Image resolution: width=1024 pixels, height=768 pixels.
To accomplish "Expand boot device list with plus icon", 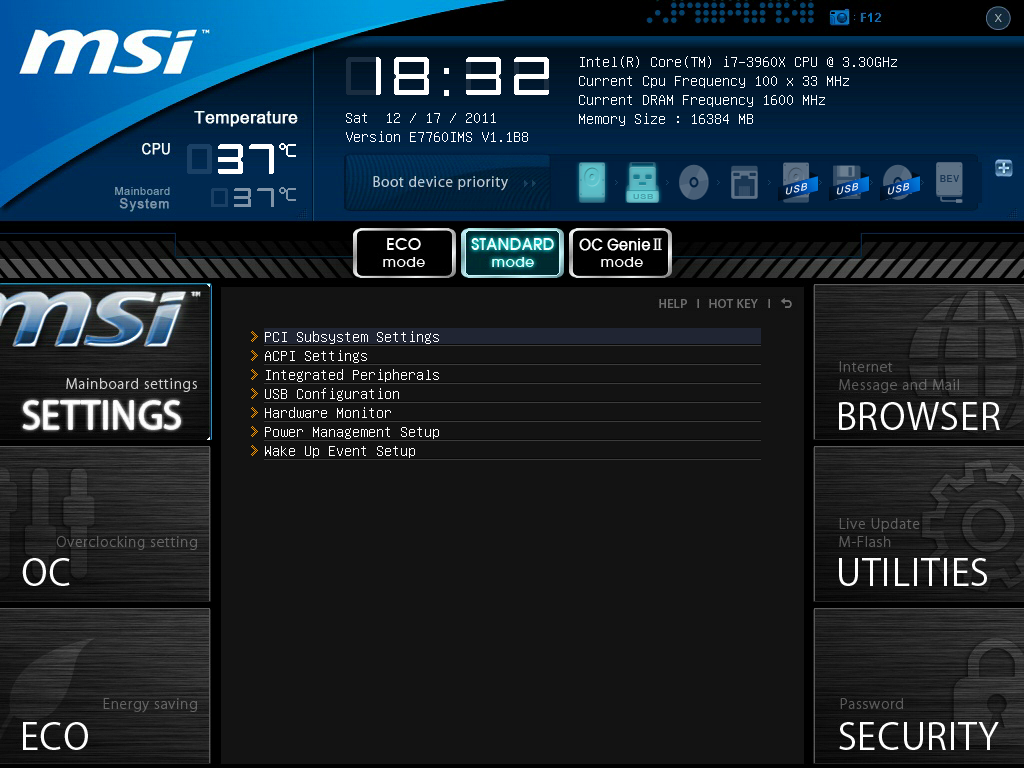I will tap(1004, 168).
